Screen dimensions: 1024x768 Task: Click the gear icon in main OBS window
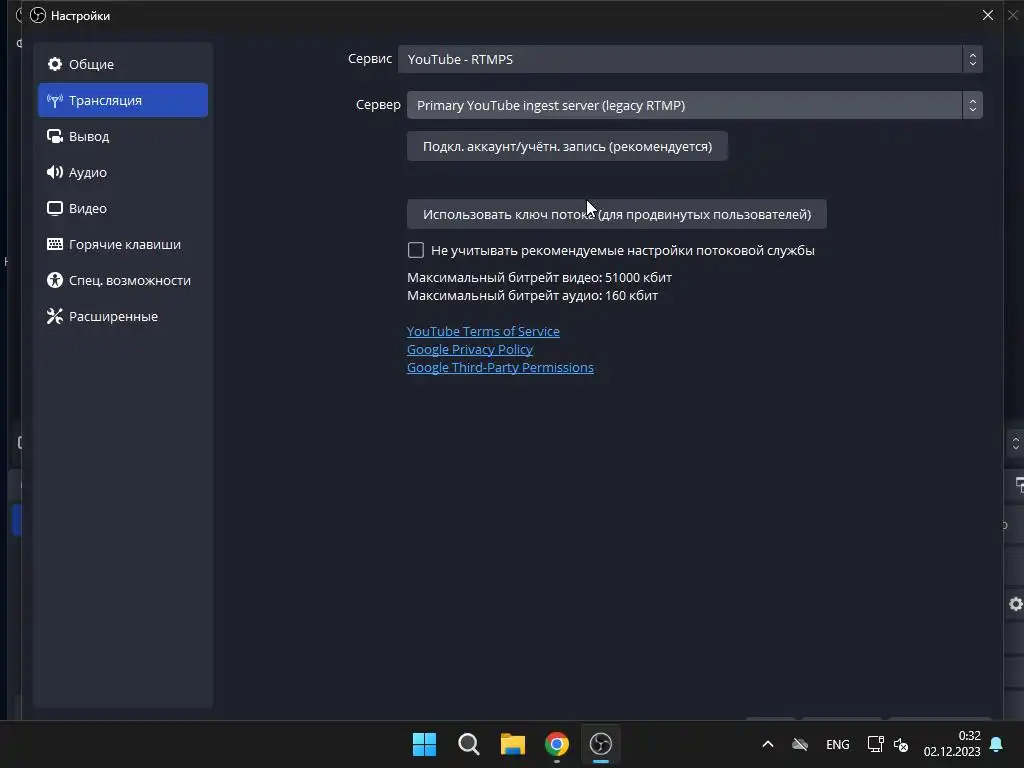click(x=1016, y=604)
